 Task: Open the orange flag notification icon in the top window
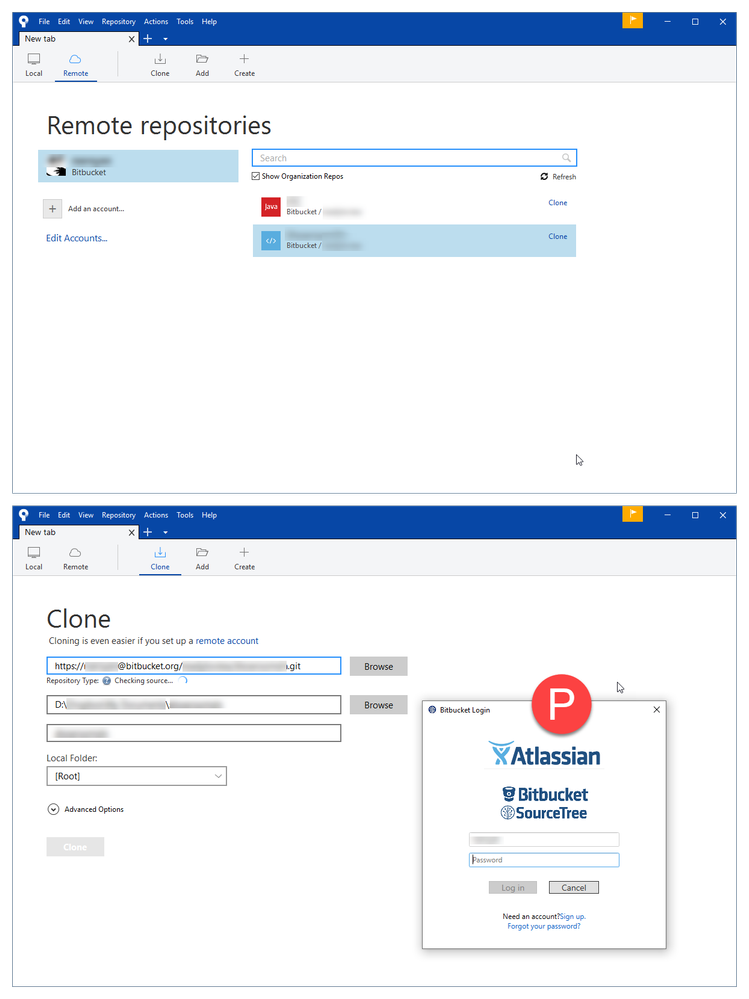[x=632, y=20]
